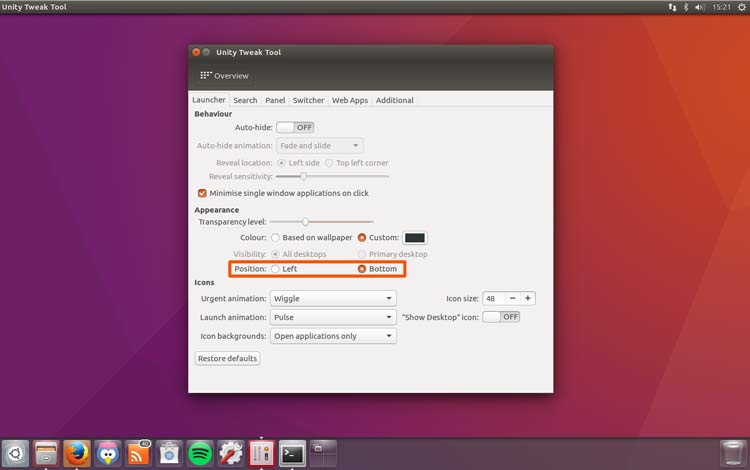Image resolution: width=750 pixels, height=470 pixels.
Task: Toggle the "Show Desktop" icon switch
Action: click(x=501, y=317)
